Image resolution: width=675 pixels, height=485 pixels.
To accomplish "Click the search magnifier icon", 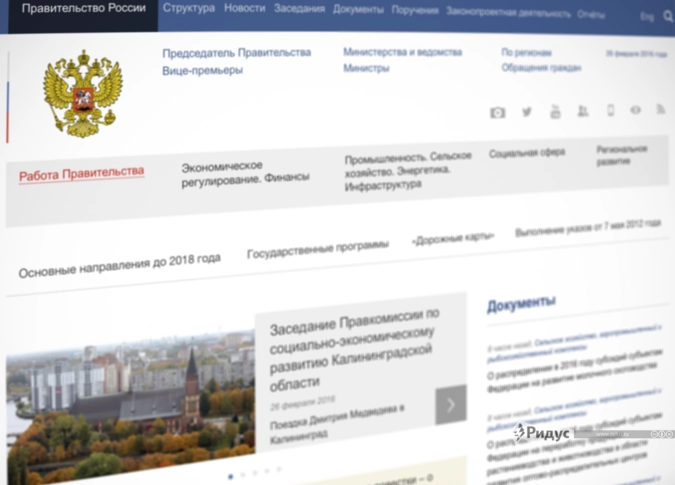I will [x=667, y=16].
